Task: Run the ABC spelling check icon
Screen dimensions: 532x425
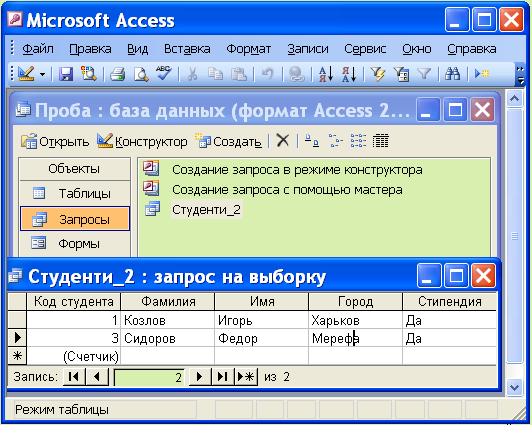Action: [x=164, y=73]
